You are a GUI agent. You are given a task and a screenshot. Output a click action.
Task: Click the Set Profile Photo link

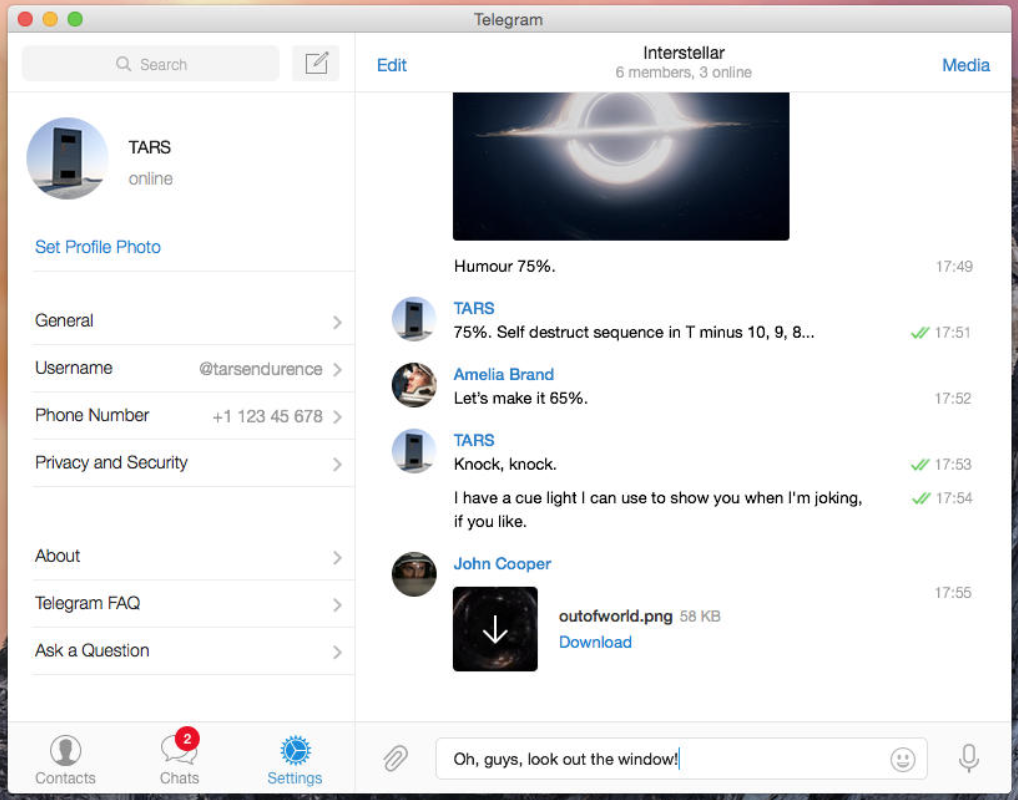tap(98, 247)
